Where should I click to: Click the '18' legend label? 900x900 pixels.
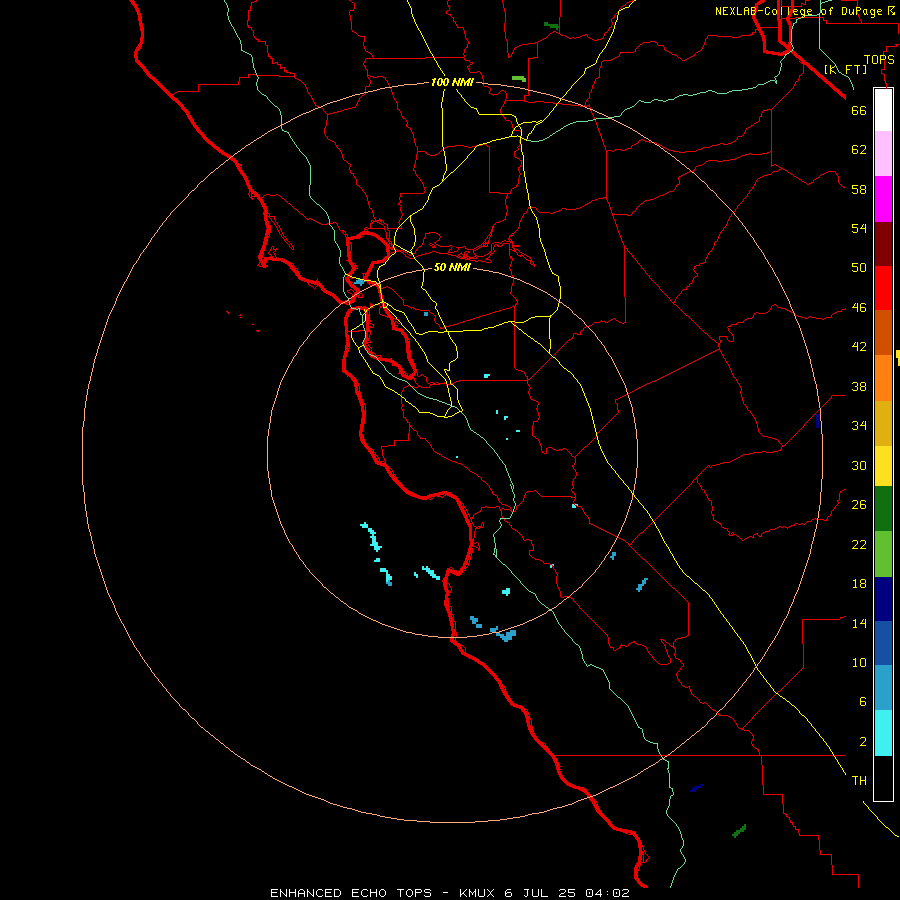click(859, 584)
